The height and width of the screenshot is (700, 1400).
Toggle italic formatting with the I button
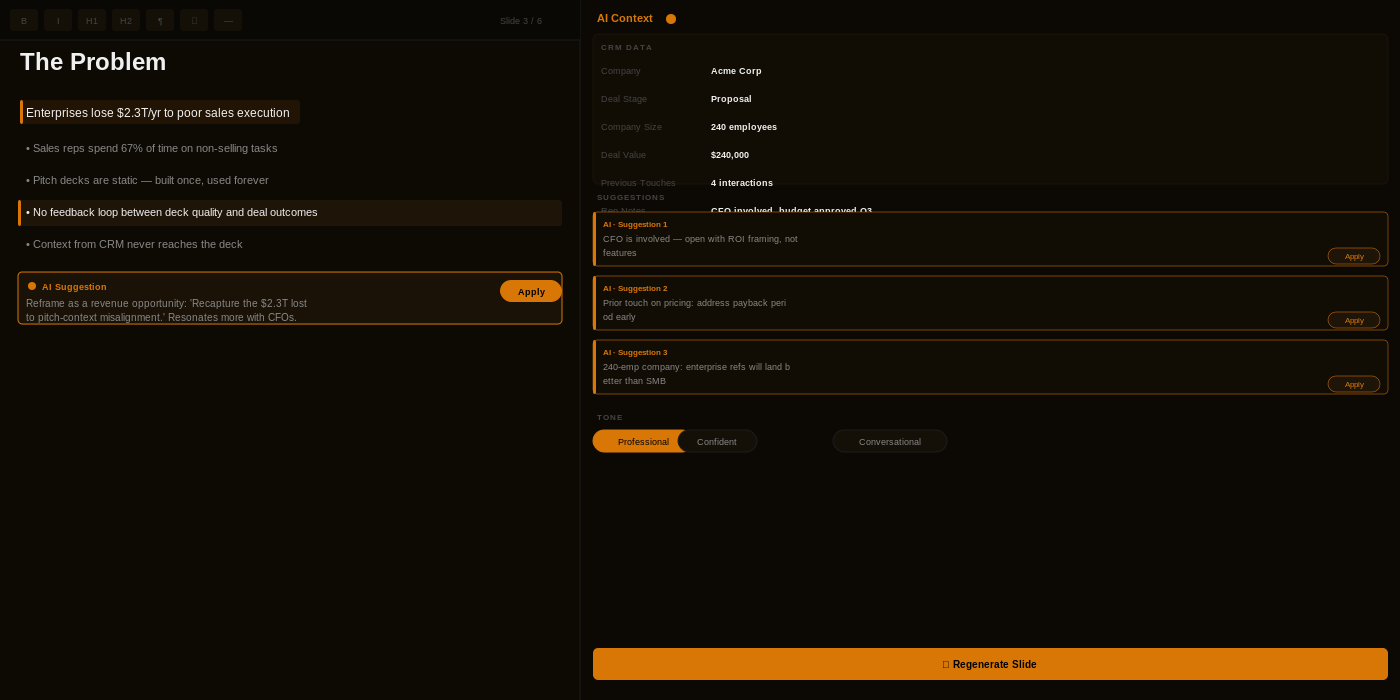click(x=58, y=20)
